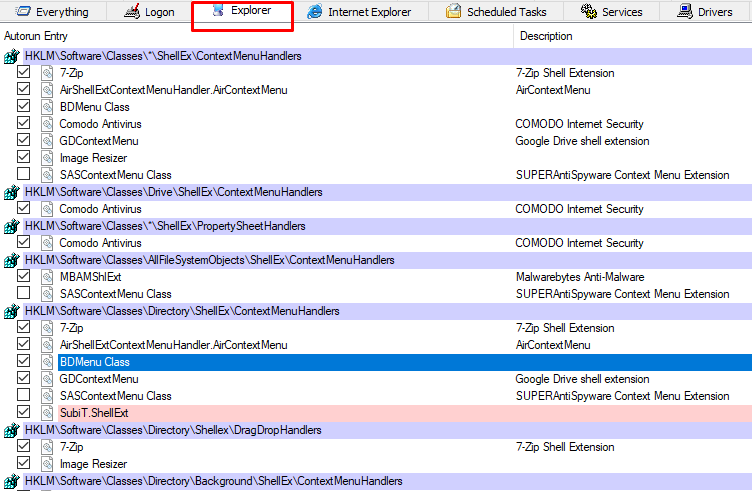752x491 pixels.
Task: Switch to Scheduled Tasks tab
Action: click(496, 12)
